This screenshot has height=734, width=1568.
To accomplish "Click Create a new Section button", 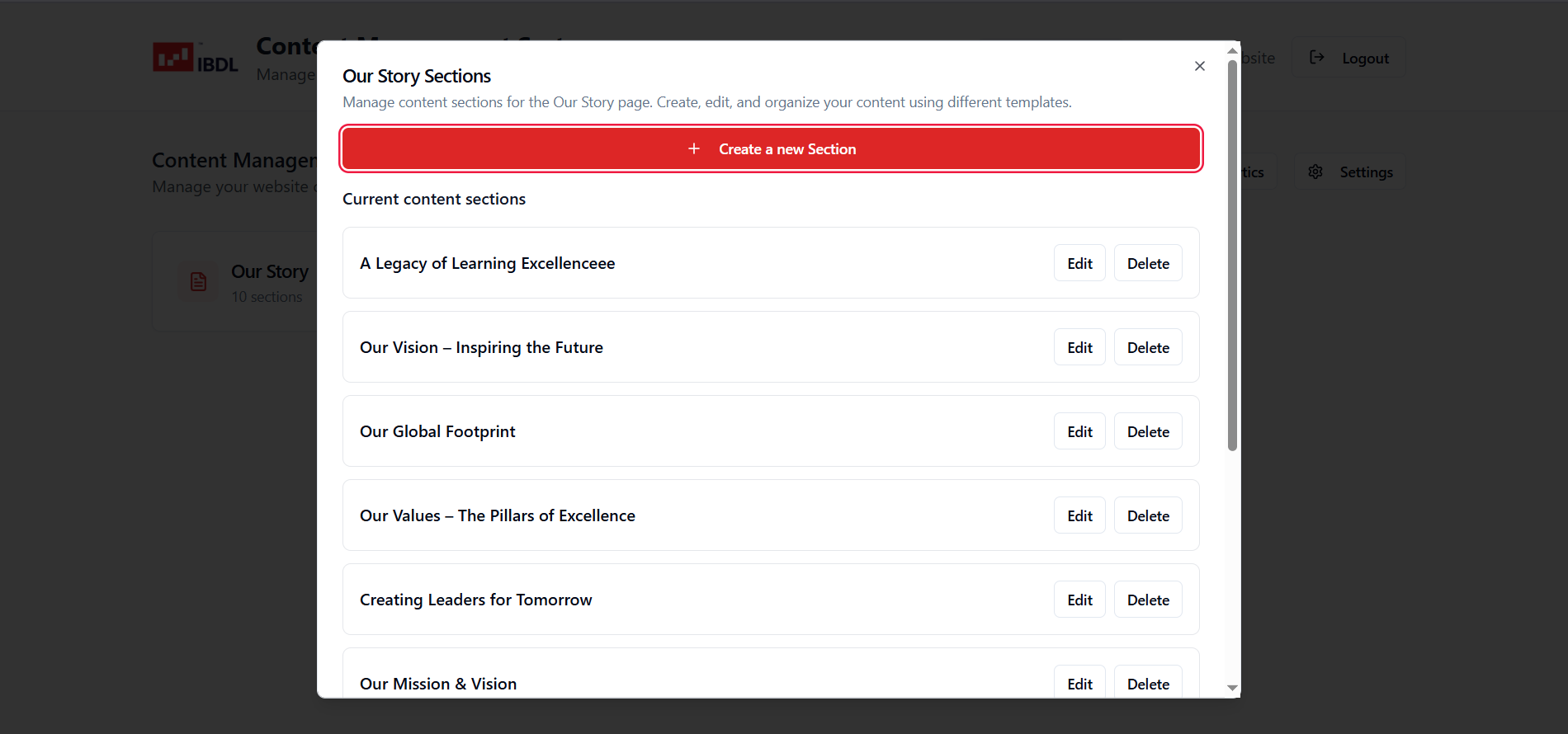I will coord(787,149).
